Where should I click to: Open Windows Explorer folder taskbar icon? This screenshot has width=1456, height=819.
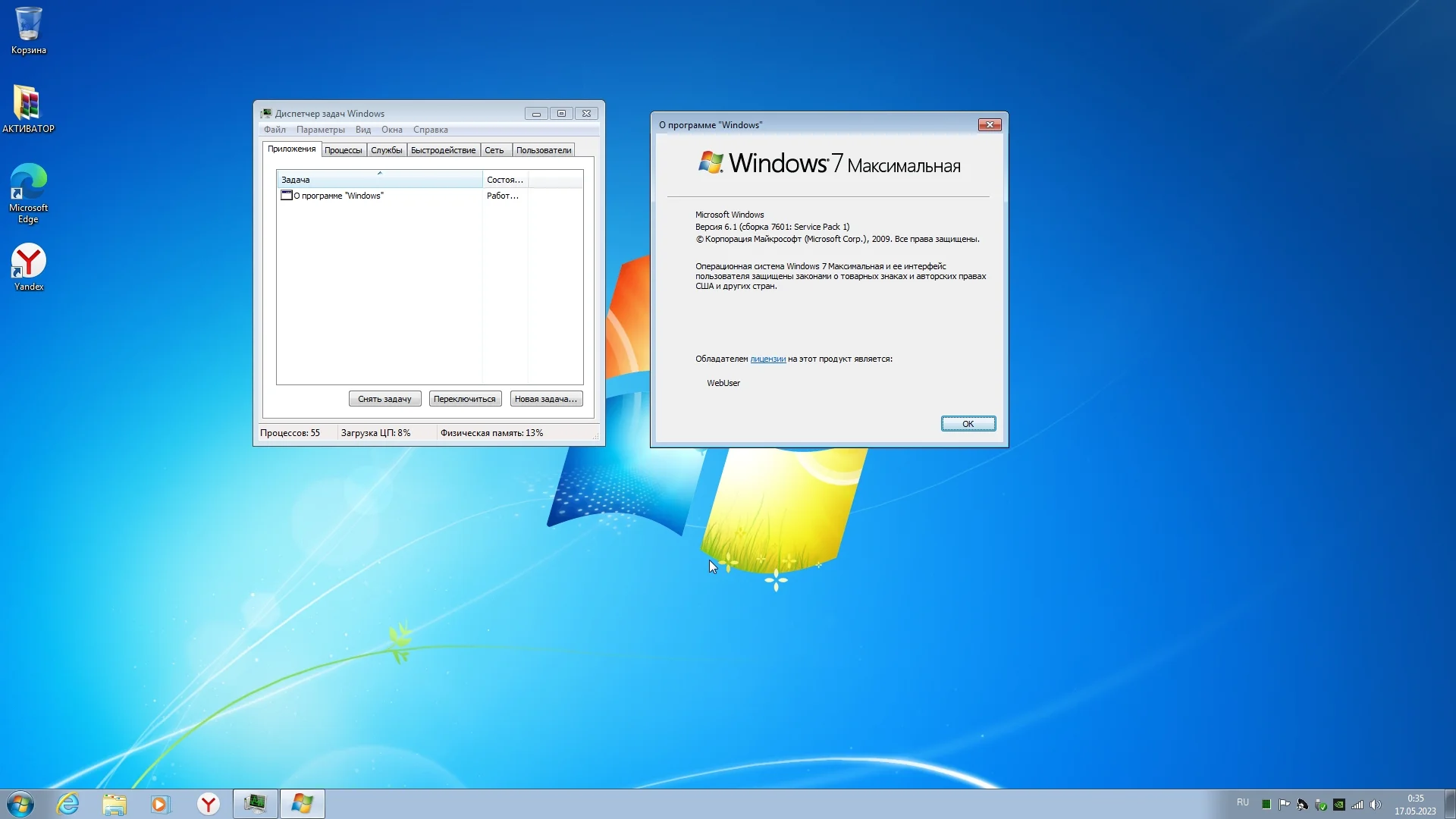pos(115,804)
